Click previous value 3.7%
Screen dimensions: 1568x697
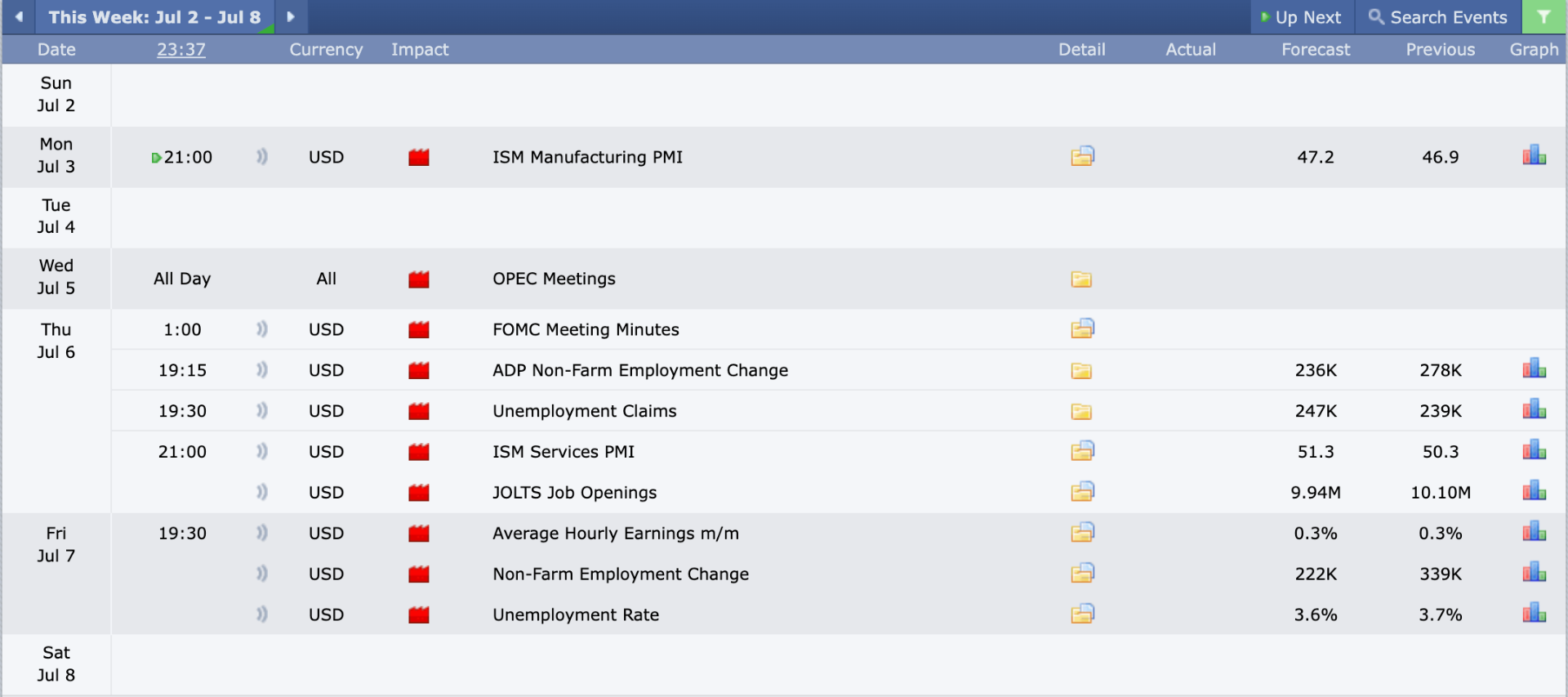[x=1441, y=615]
